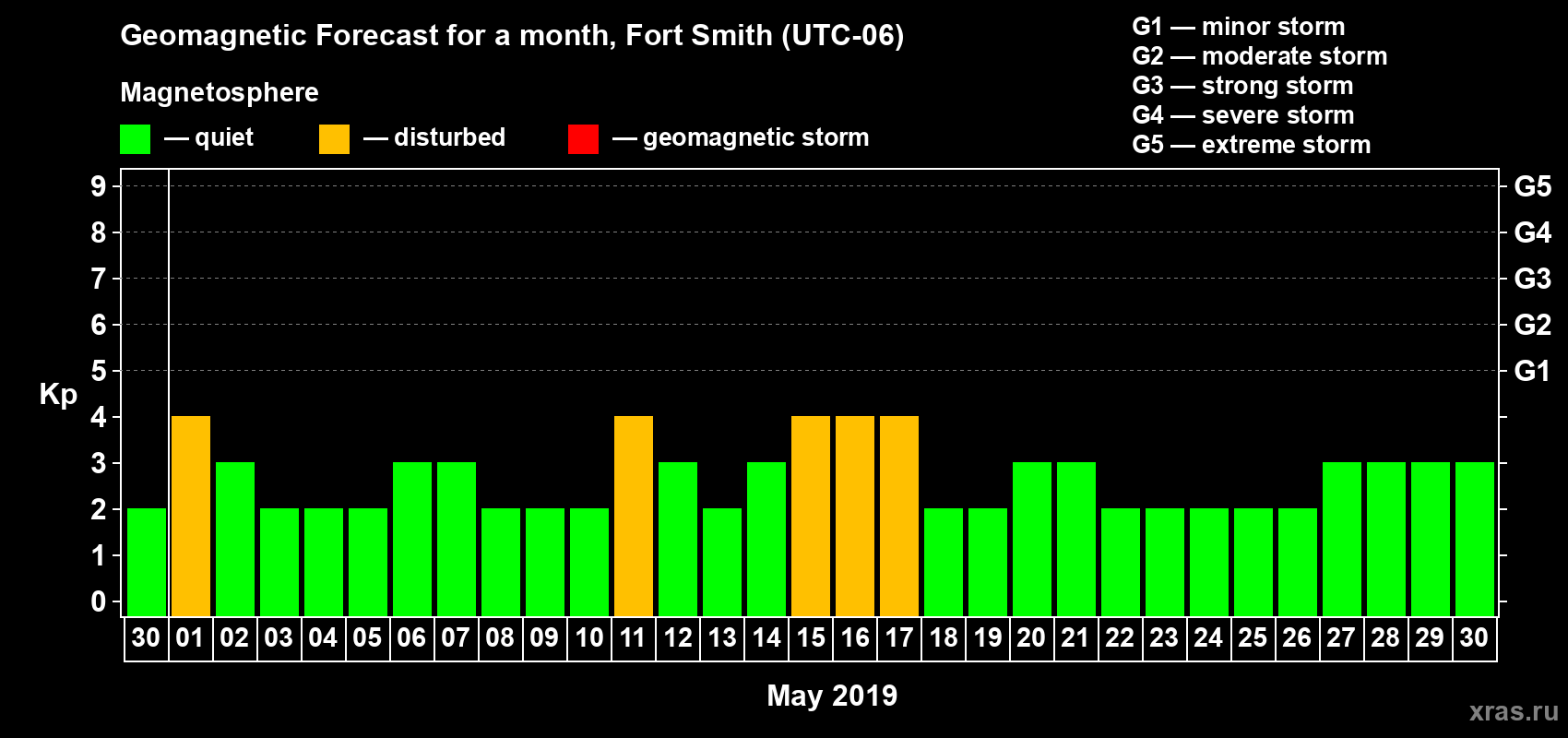
Task: Click the orange bar for day 17
Action: click(x=899, y=516)
